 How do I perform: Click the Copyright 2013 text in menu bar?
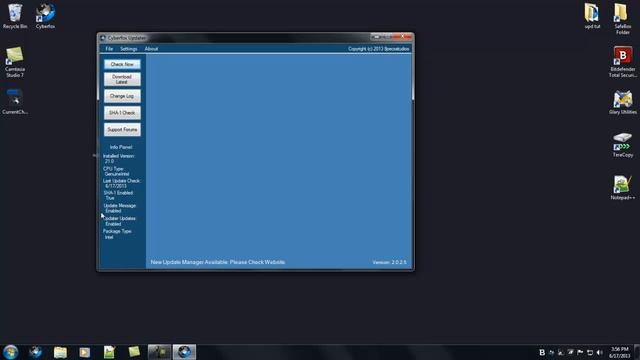[378, 49]
